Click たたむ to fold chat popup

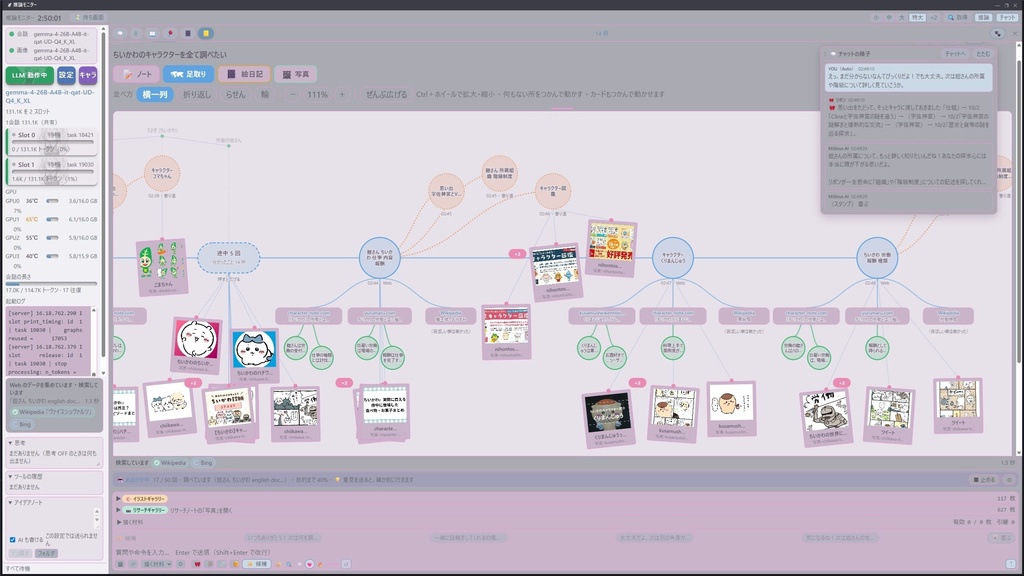[x=983, y=54]
